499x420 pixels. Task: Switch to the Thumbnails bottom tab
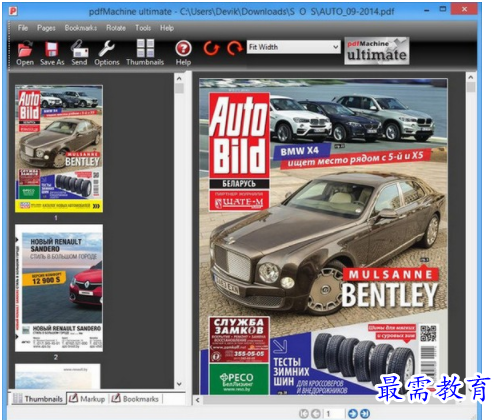click(x=38, y=399)
